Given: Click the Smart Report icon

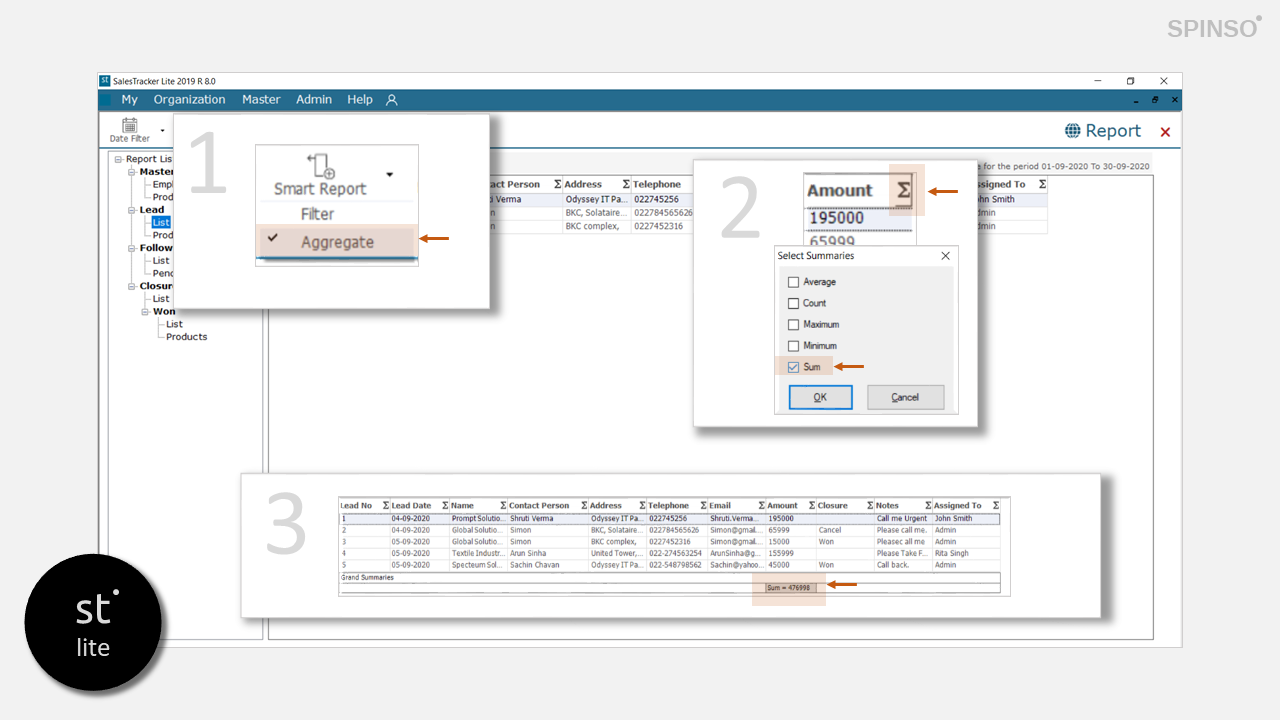Looking at the screenshot, I should pos(321,165).
